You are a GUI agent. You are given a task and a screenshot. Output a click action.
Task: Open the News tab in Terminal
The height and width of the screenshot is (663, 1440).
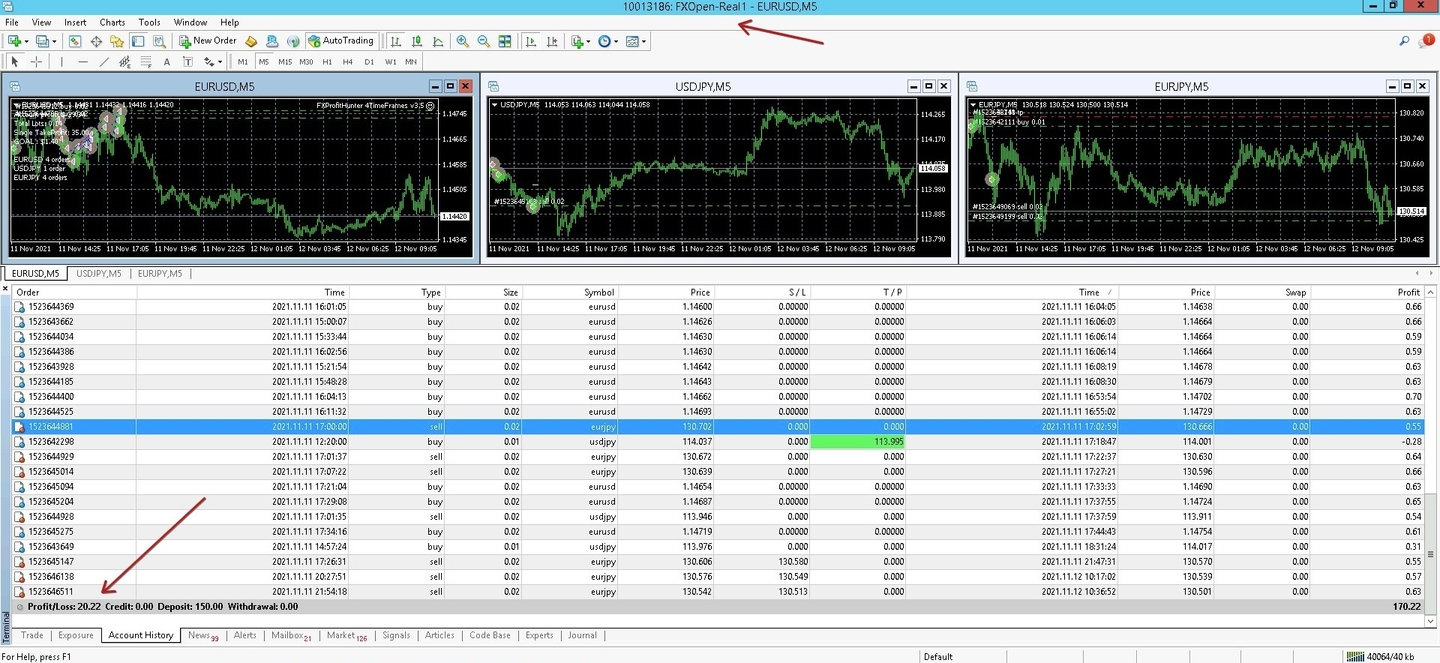tap(203, 635)
